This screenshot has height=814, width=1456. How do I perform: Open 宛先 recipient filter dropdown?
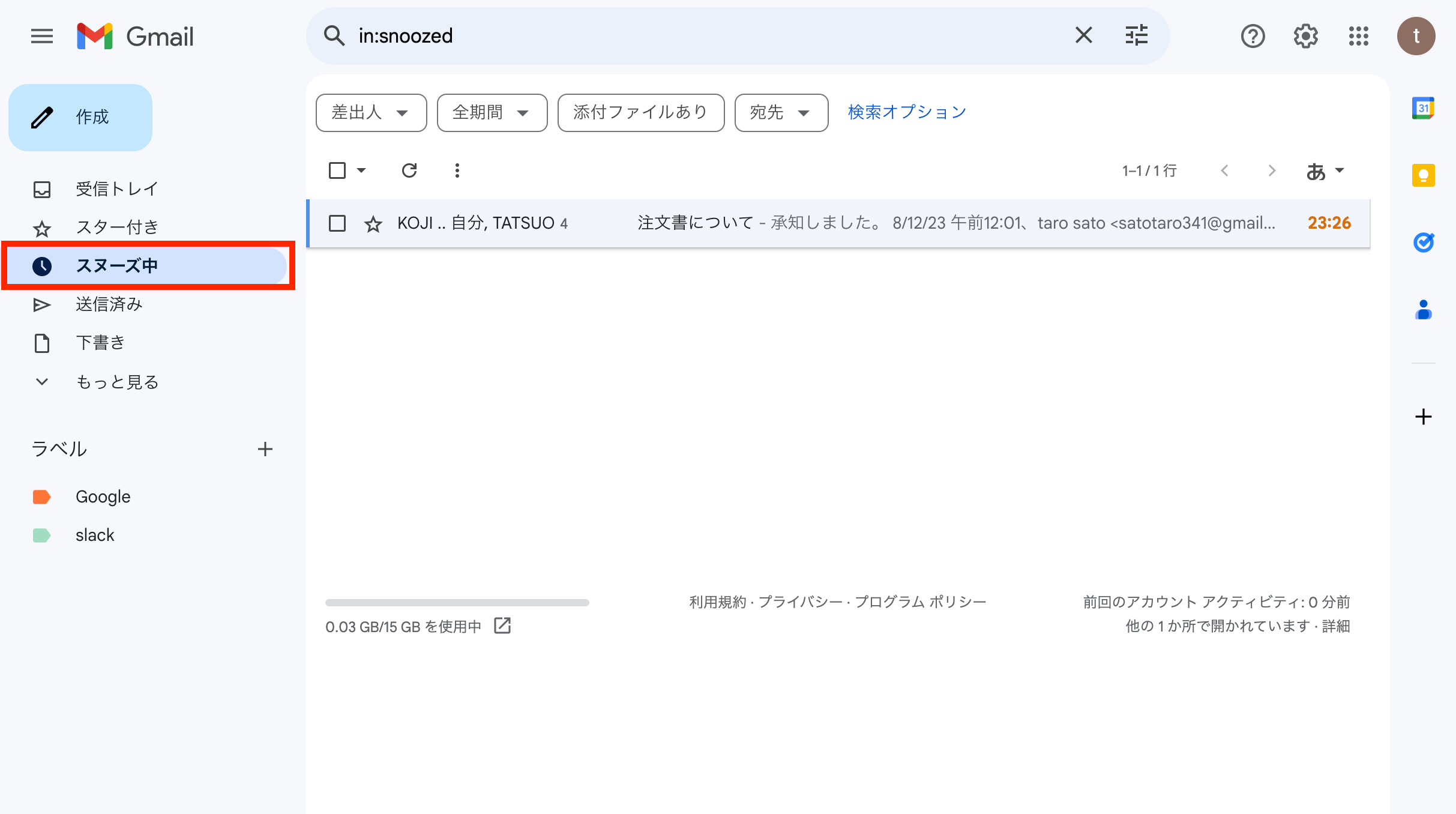tap(781, 112)
